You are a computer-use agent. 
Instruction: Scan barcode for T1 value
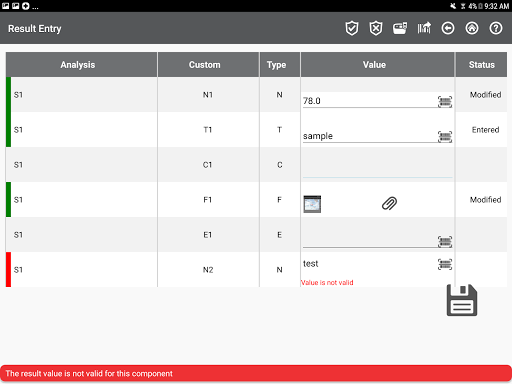pos(445,137)
